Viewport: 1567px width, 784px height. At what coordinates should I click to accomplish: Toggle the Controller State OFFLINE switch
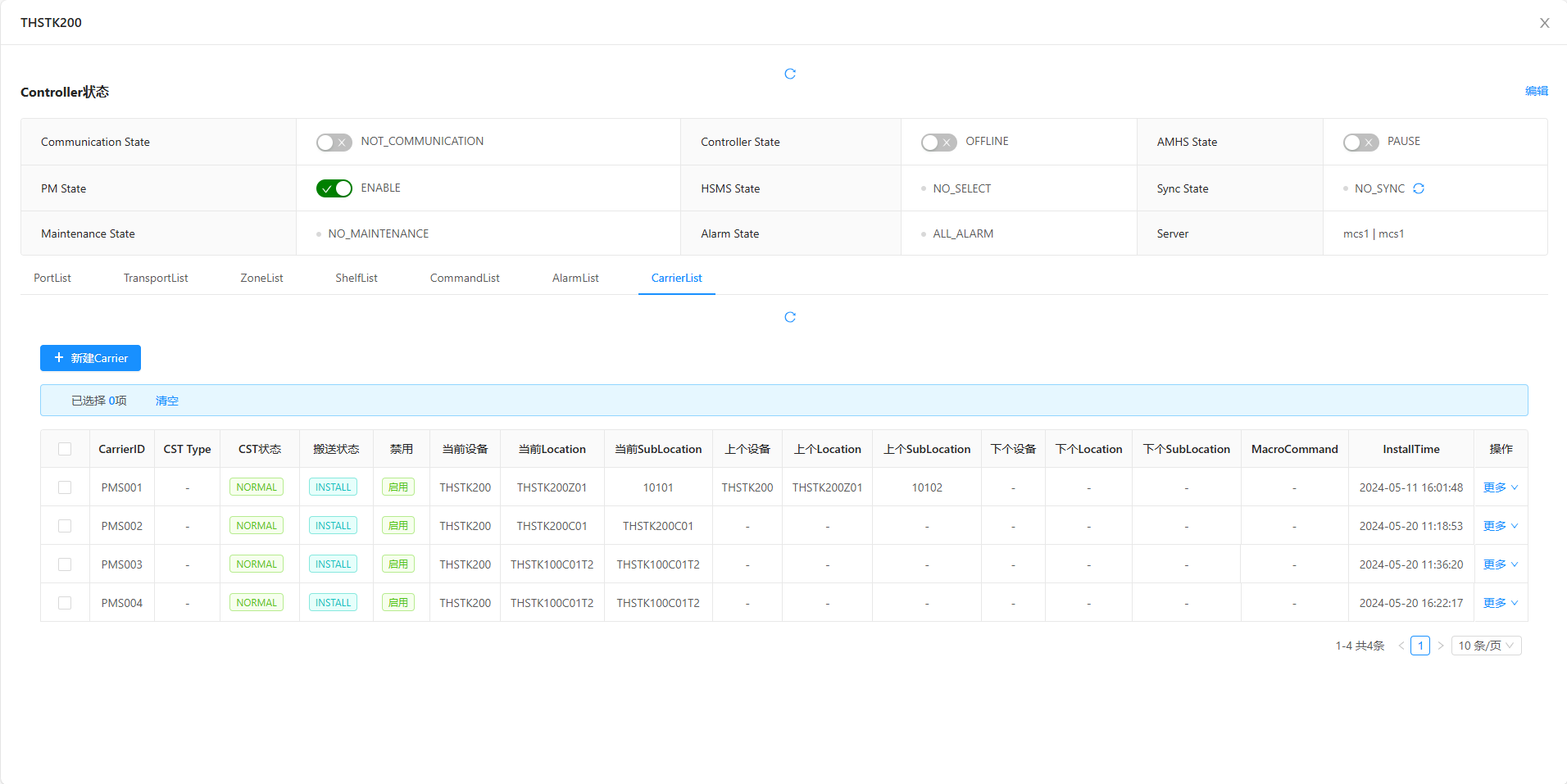[938, 143]
